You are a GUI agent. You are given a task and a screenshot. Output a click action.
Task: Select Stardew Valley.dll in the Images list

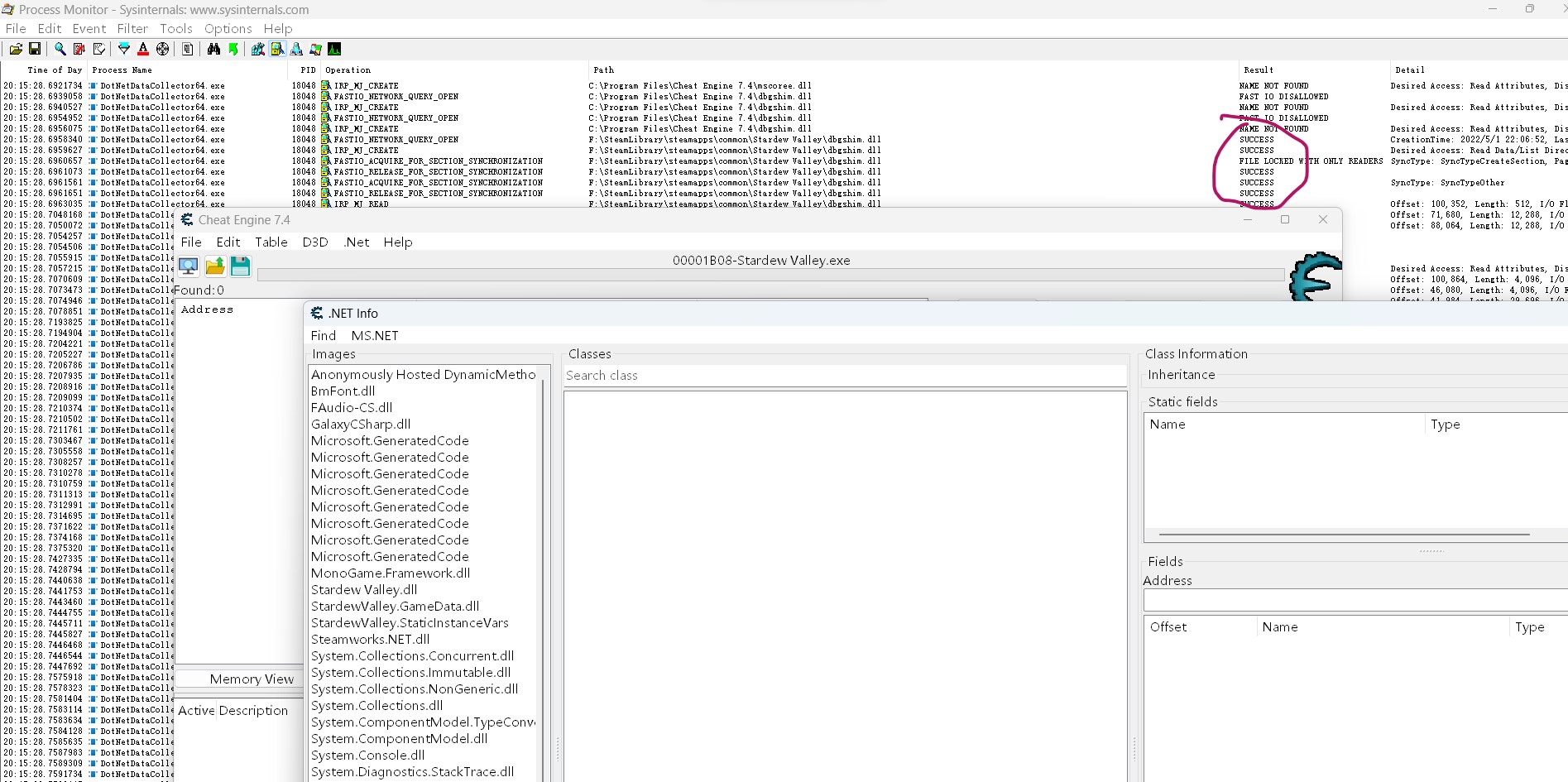(x=364, y=589)
